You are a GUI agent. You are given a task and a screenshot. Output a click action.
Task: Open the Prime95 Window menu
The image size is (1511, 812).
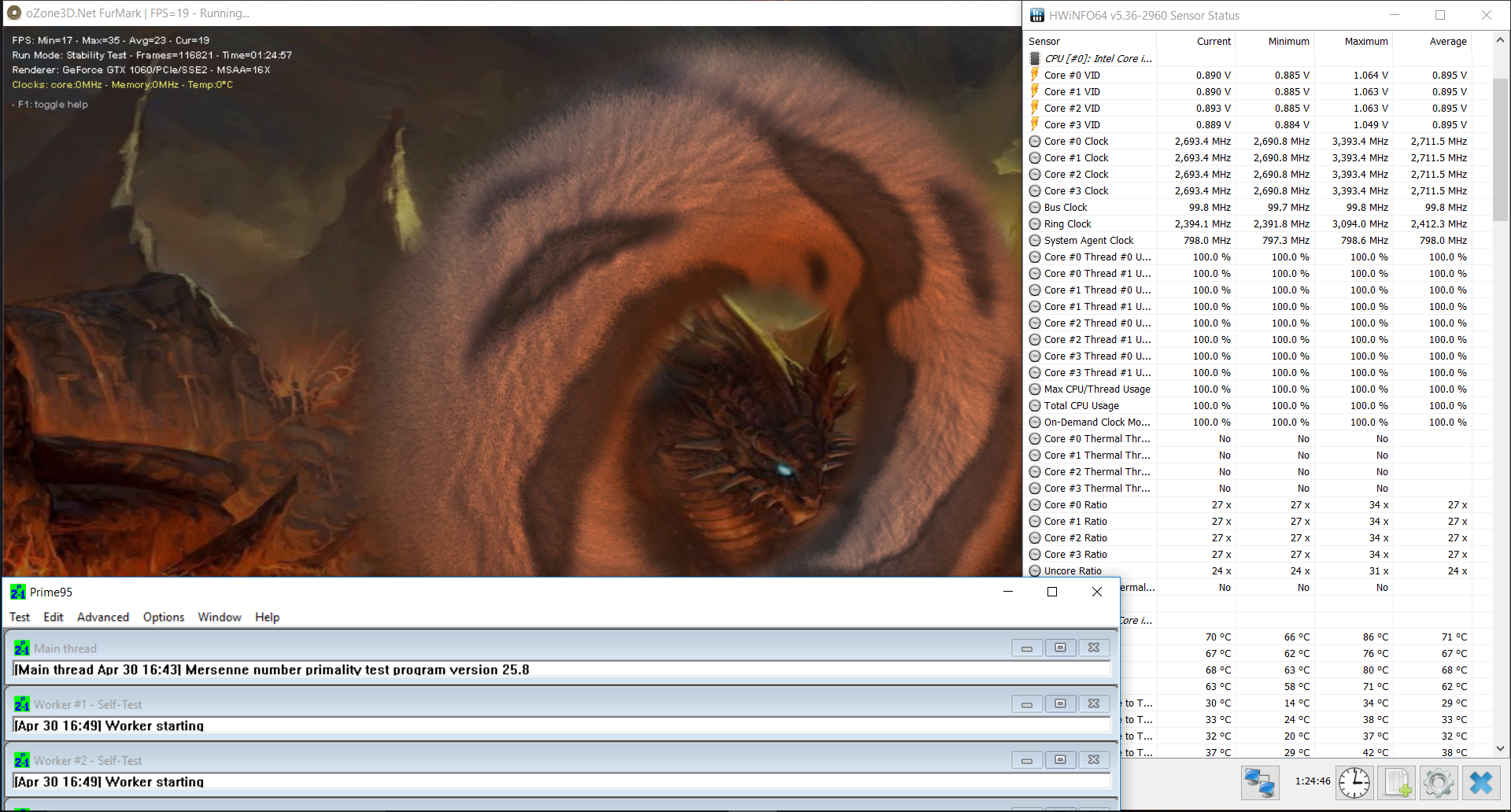220,617
